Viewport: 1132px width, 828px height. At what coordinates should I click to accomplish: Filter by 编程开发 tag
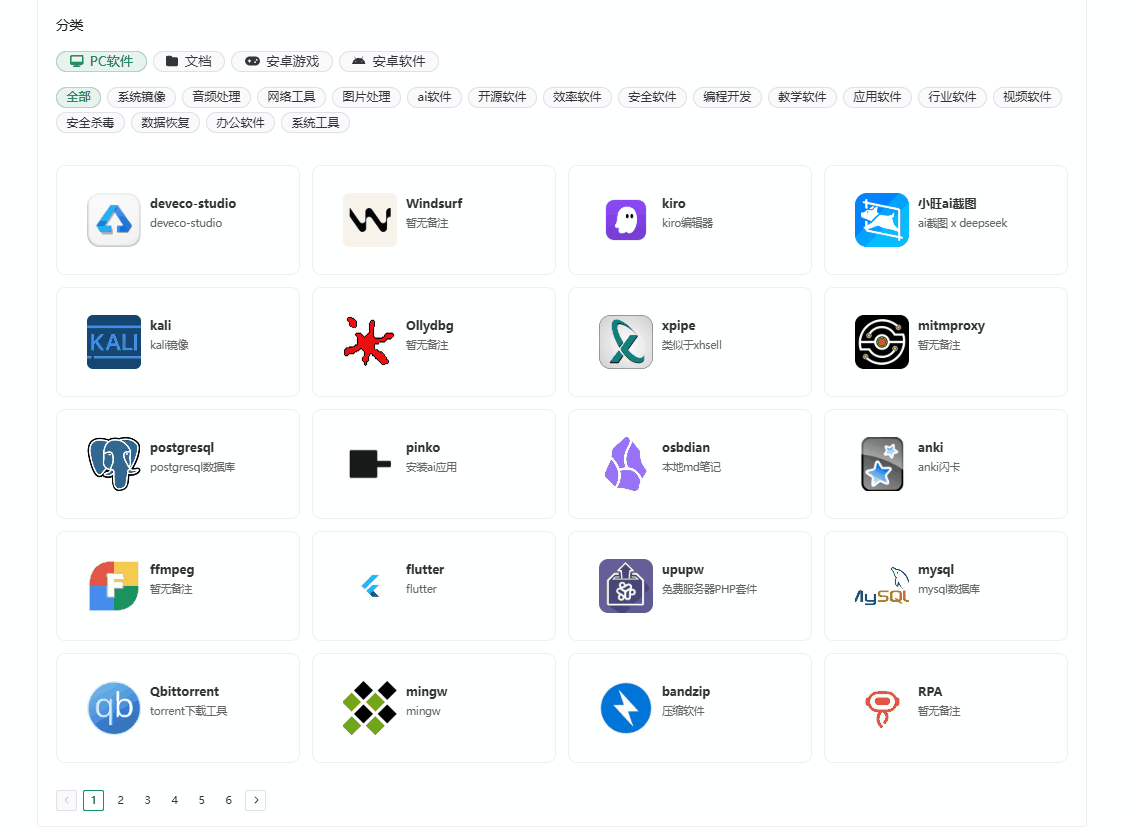pyautogui.click(x=728, y=97)
